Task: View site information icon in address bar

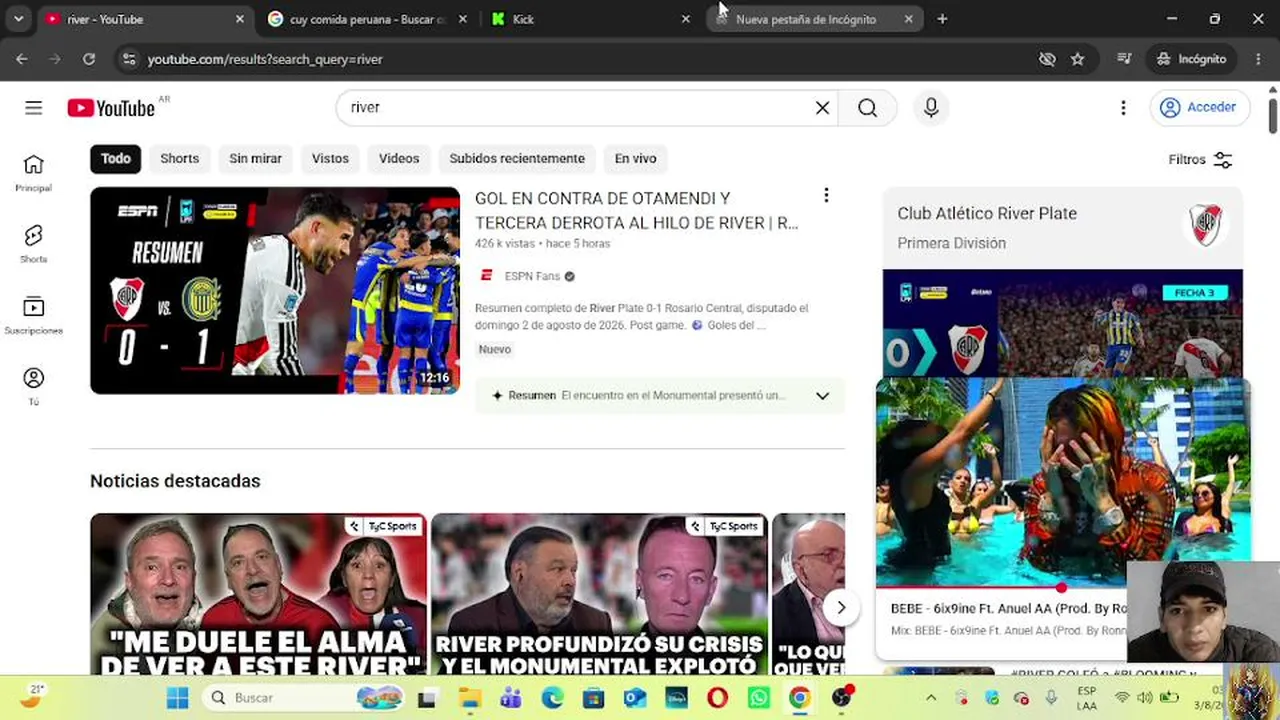Action: (x=127, y=59)
